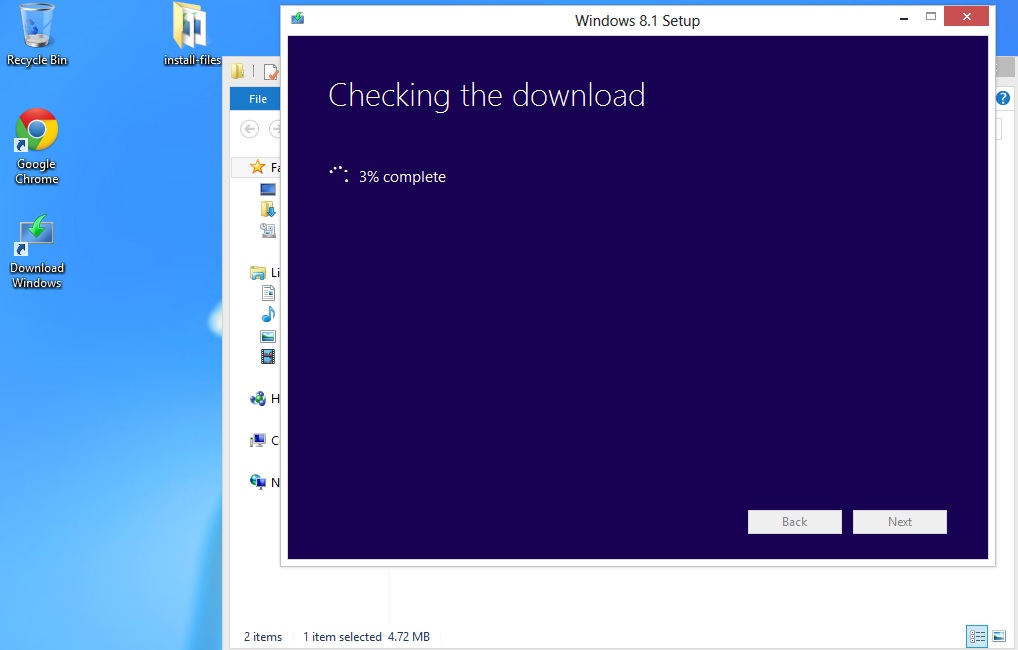Select the Download Windows desktop shortcut

[x=37, y=252]
